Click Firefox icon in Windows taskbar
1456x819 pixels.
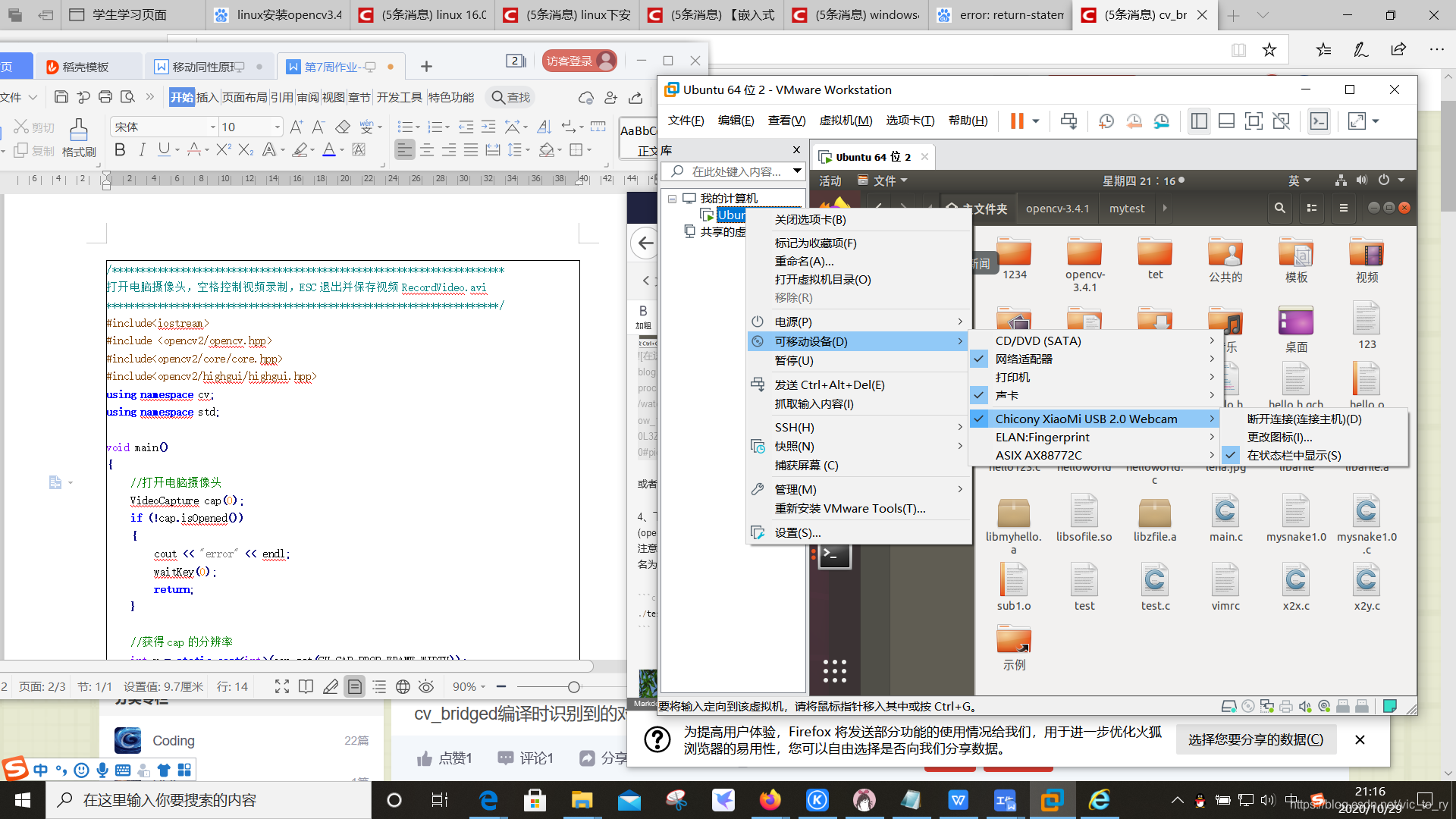pyautogui.click(x=770, y=800)
